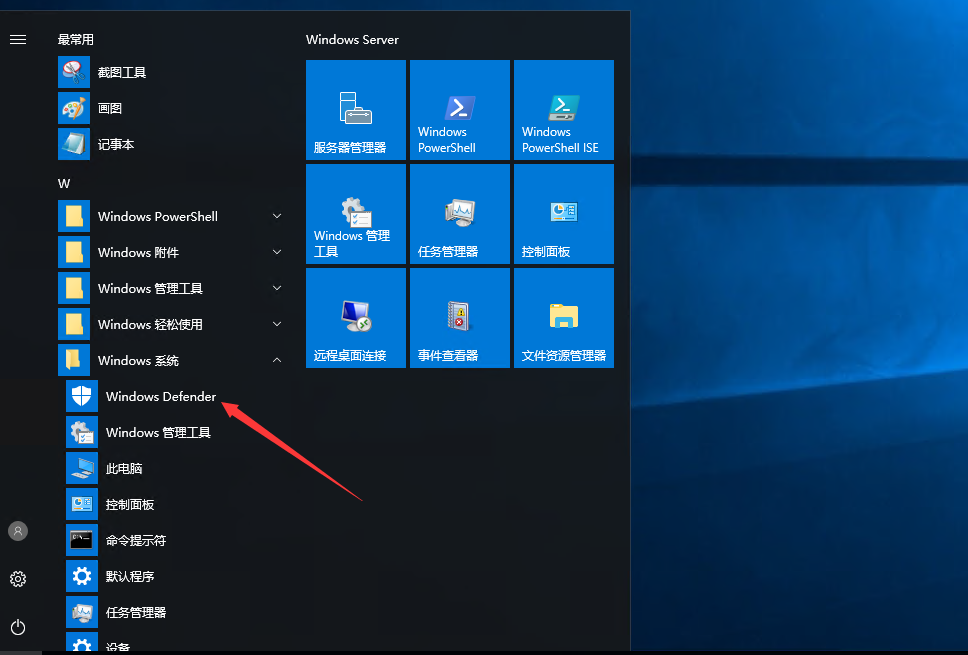Select the 截图工具 app name
Screen dimensions: 968x655
(122, 73)
